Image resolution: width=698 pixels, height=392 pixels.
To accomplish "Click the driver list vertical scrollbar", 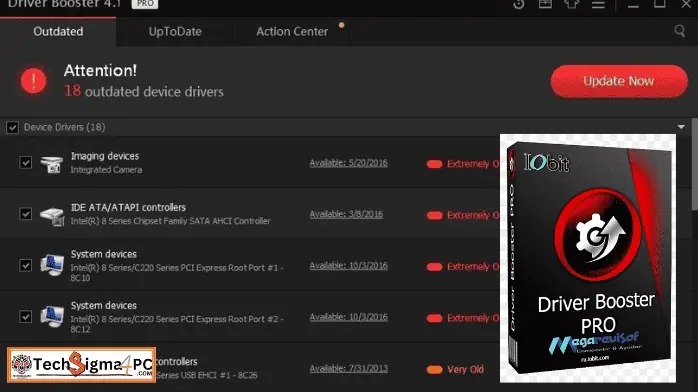I will (694, 164).
